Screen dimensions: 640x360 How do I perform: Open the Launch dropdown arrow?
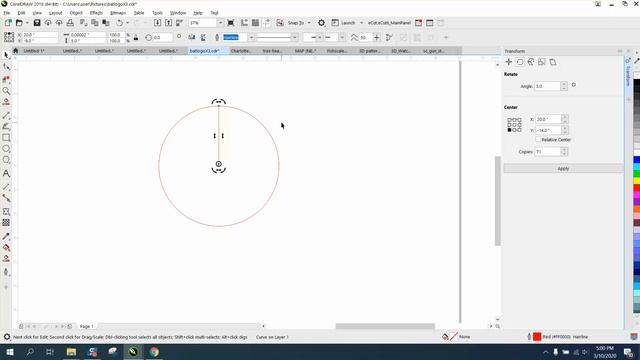tap(361, 23)
